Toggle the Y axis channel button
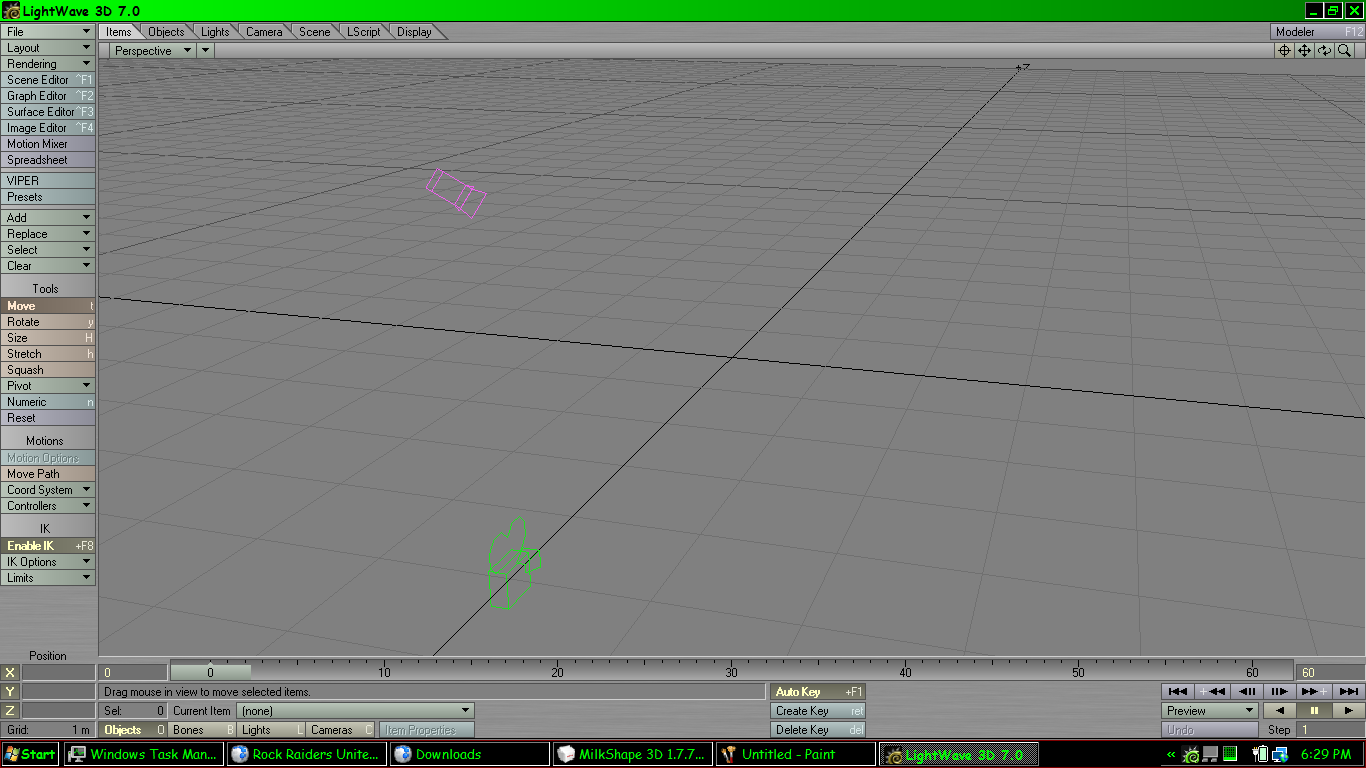The width and height of the screenshot is (1366, 768). [x=10, y=692]
